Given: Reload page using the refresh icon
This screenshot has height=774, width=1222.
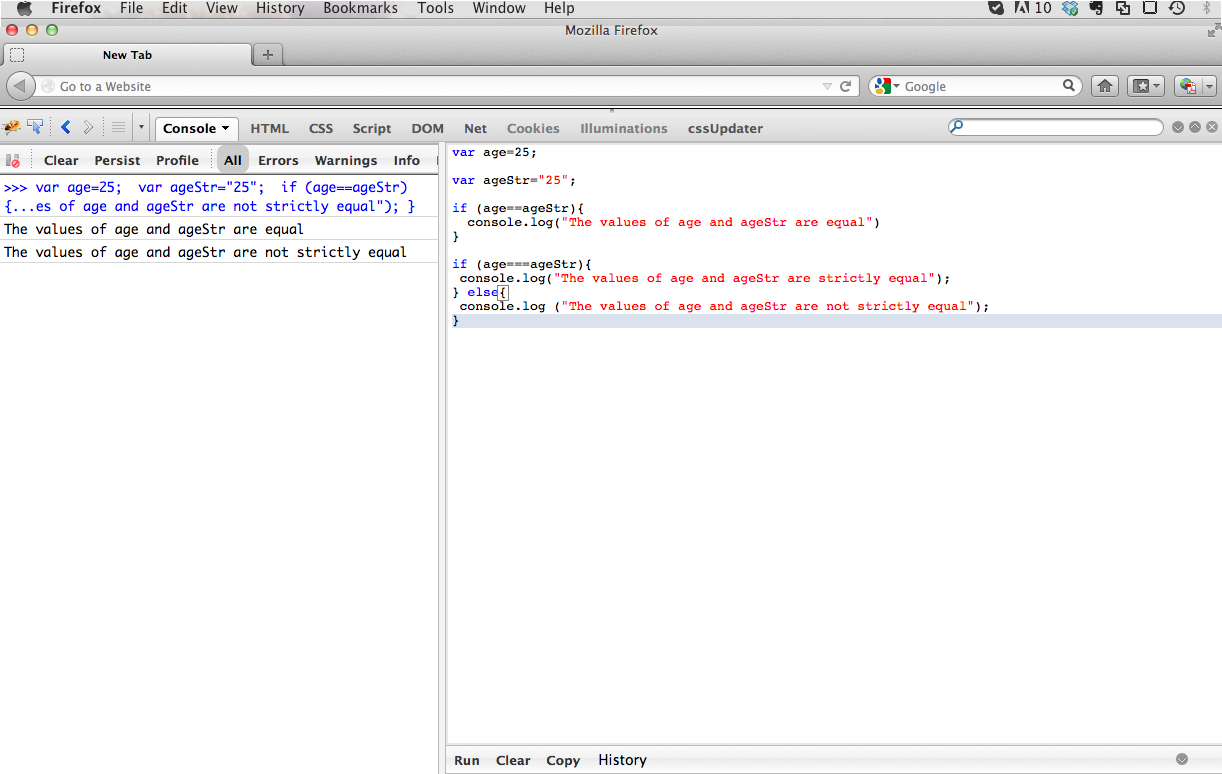Looking at the screenshot, I should pos(845,86).
